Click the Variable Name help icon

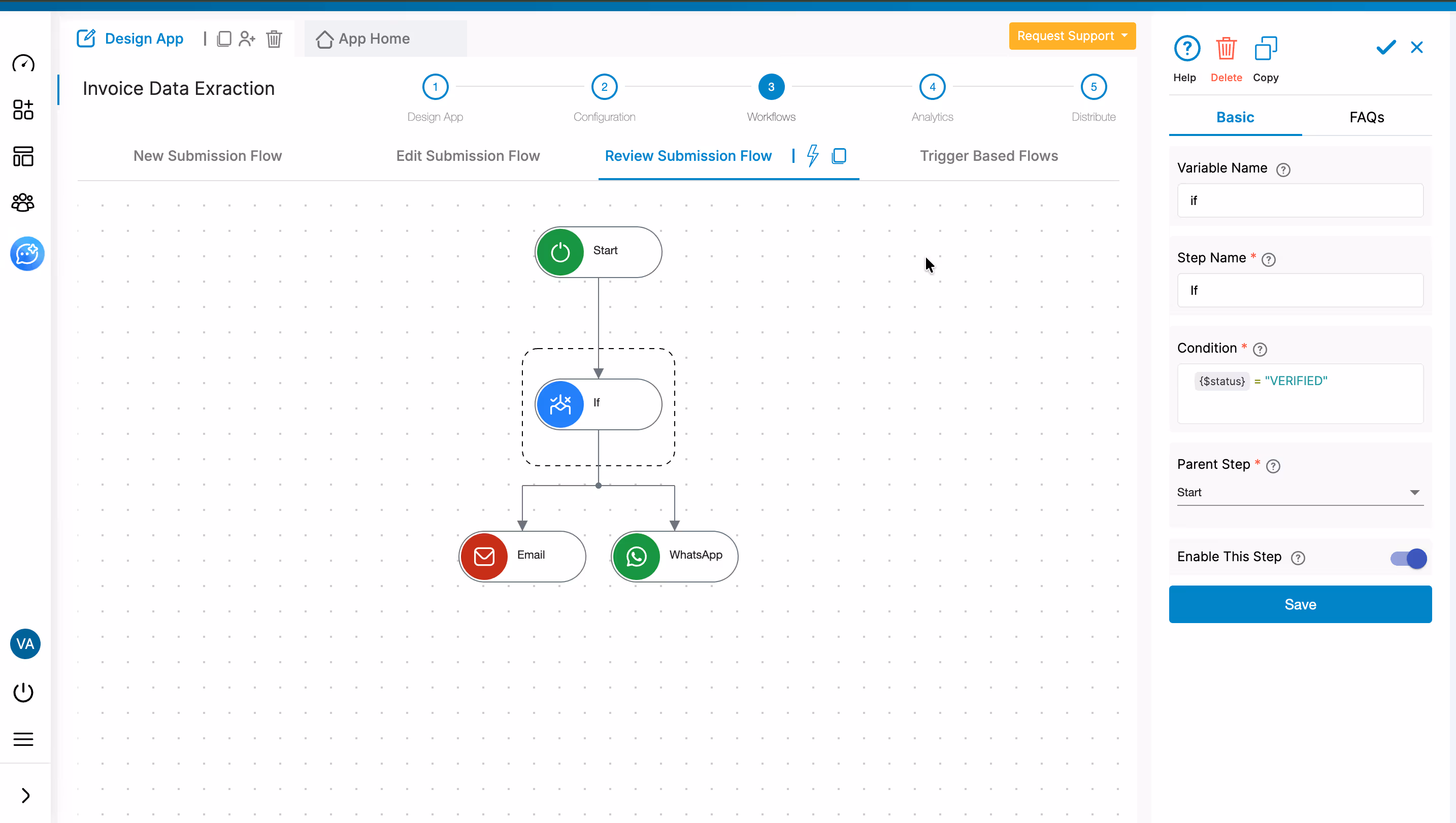[1283, 169]
